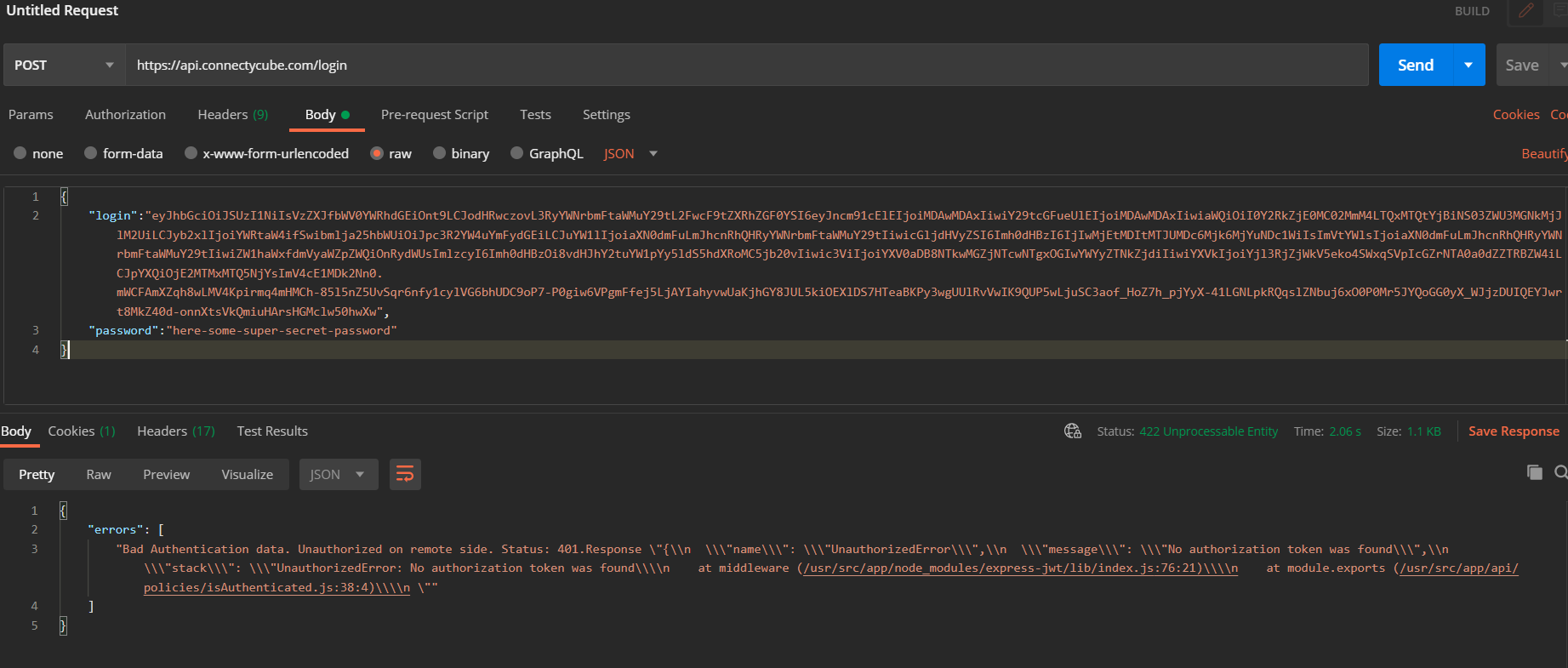The image size is (1568, 668).
Task: Copy response body with the copy icon
Action: click(x=1535, y=472)
